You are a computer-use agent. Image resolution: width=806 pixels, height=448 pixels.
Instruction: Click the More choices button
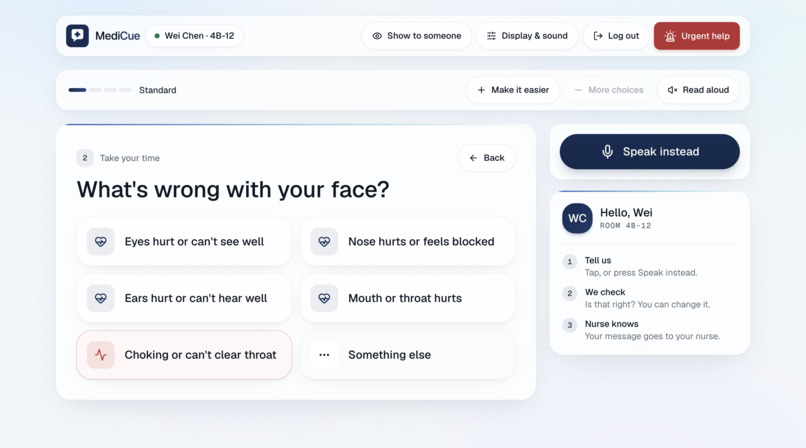point(609,90)
